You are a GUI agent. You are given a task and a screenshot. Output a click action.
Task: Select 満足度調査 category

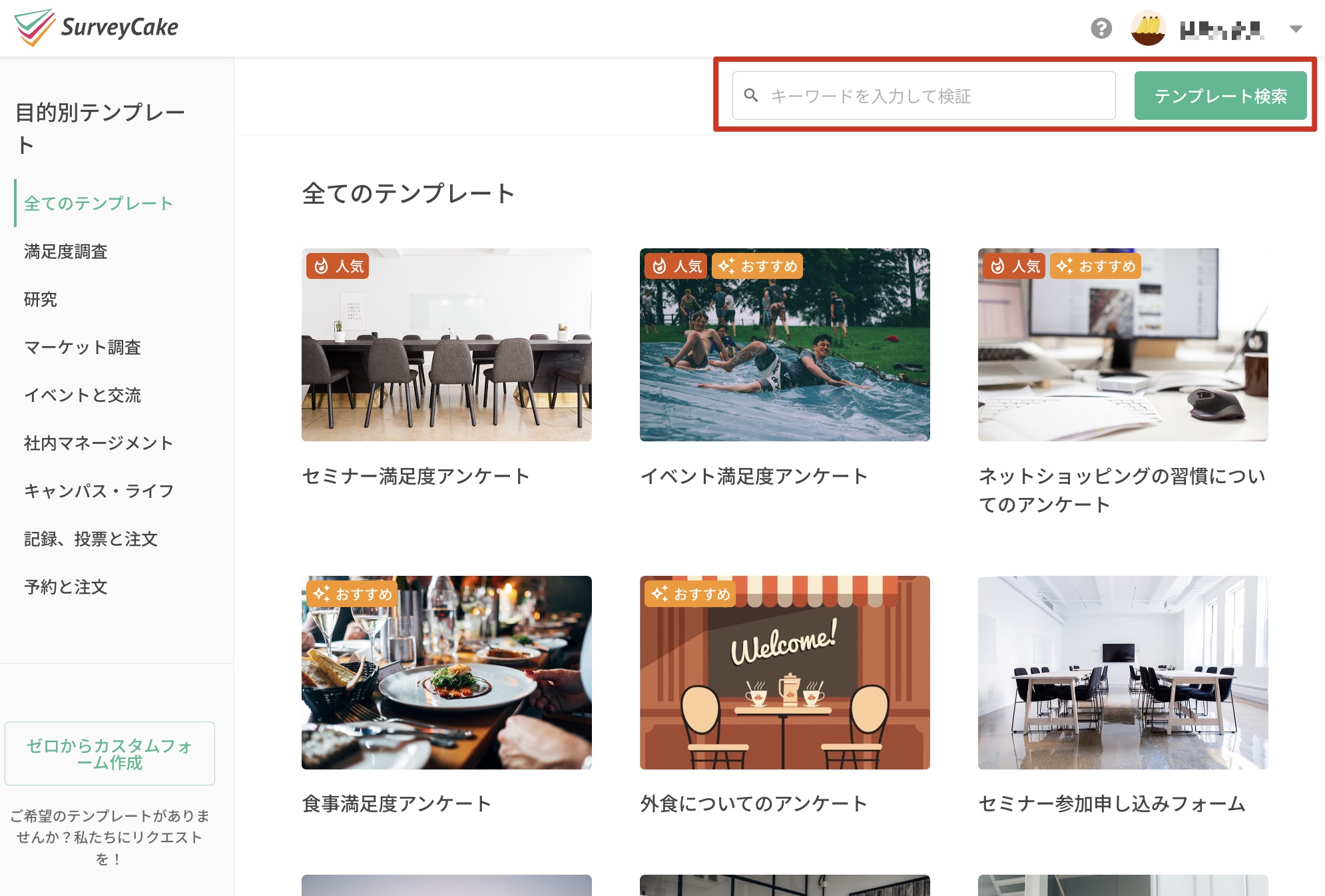pyautogui.click(x=66, y=251)
